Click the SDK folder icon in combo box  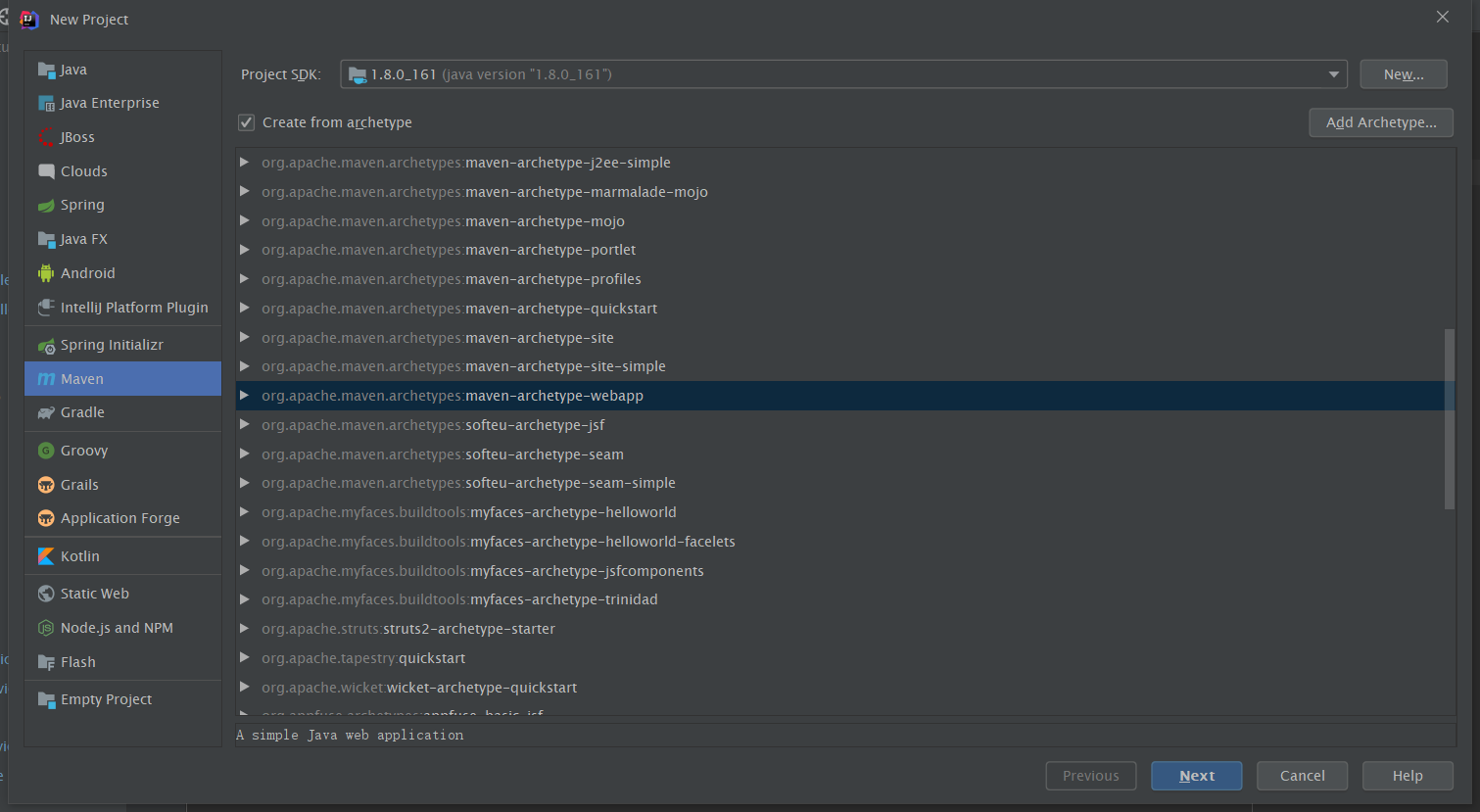tap(358, 74)
